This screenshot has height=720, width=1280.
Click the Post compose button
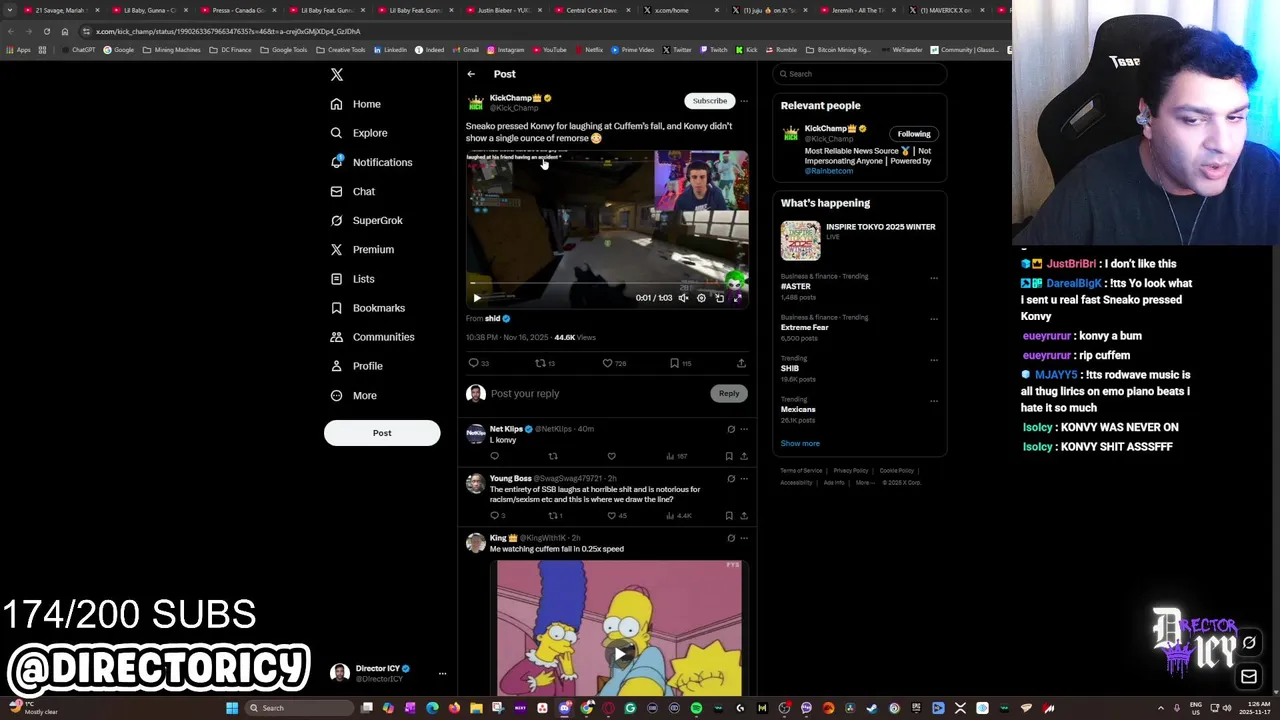click(x=382, y=433)
